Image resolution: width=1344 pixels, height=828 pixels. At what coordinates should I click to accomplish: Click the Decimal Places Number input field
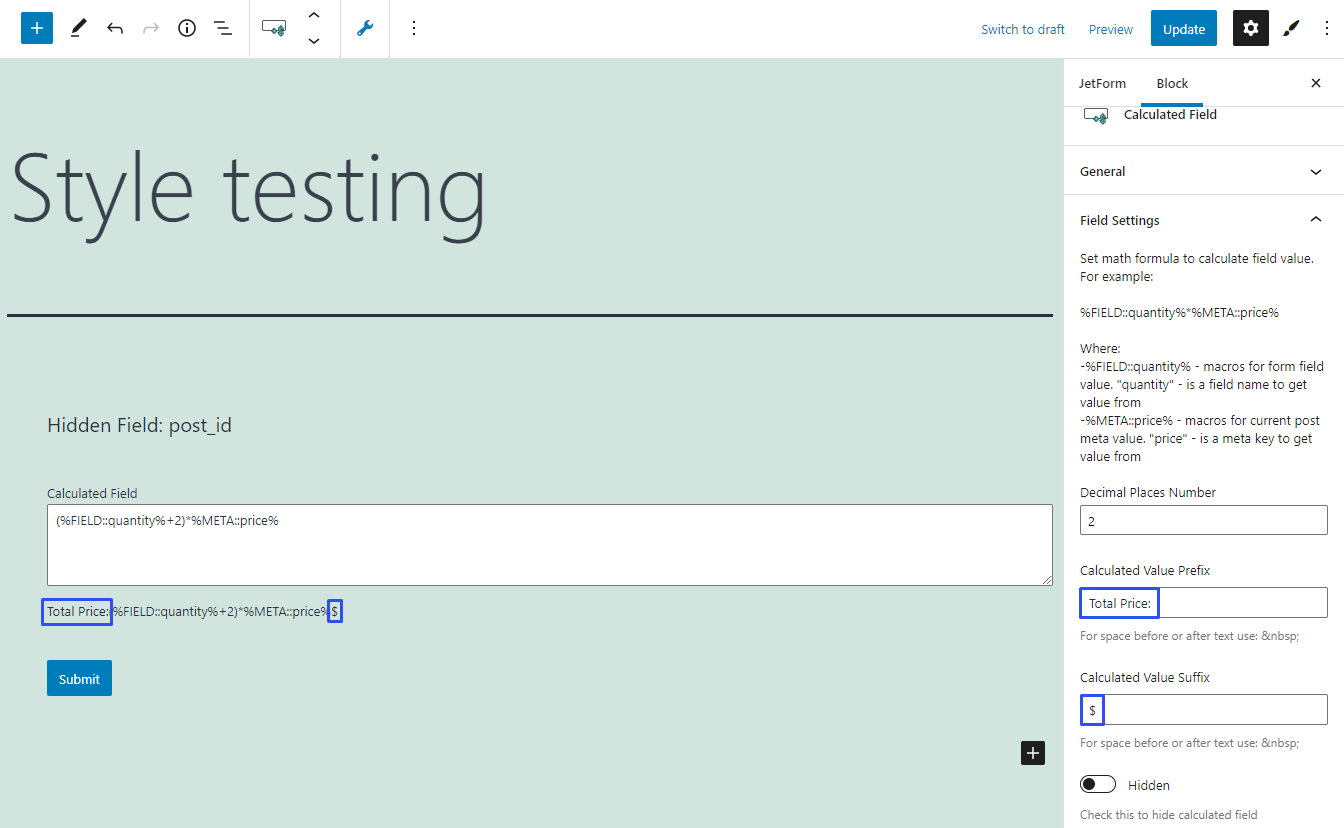1203,520
